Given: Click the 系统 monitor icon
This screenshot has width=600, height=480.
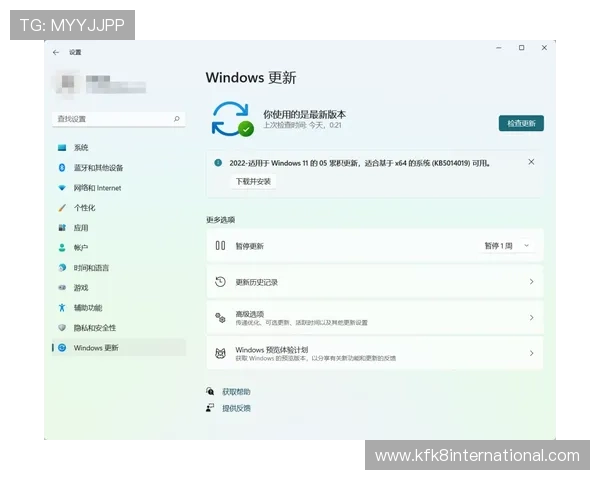Looking at the screenshot, I should 62,147.
